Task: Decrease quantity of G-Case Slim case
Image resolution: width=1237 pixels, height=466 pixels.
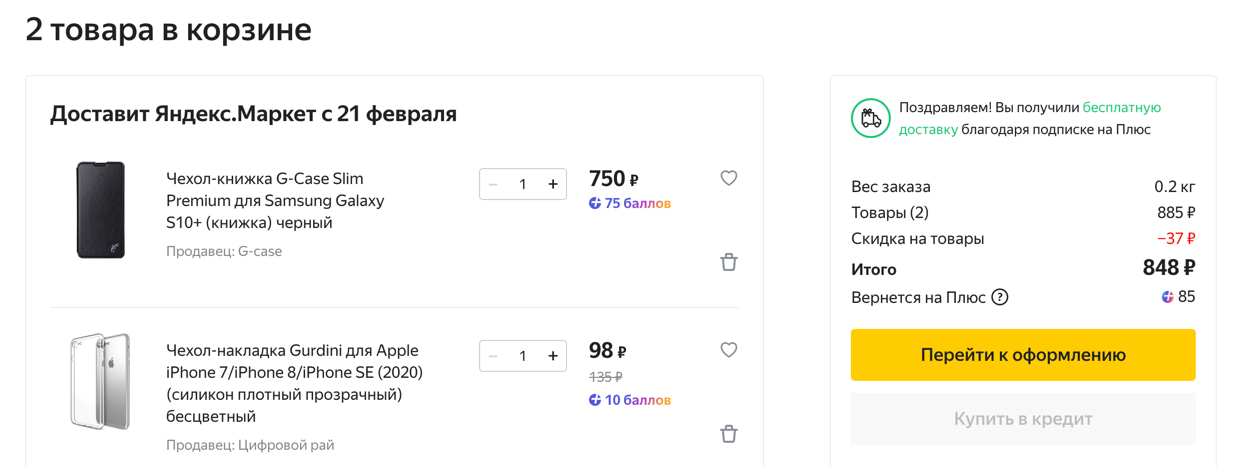Action: pos(493,184)
